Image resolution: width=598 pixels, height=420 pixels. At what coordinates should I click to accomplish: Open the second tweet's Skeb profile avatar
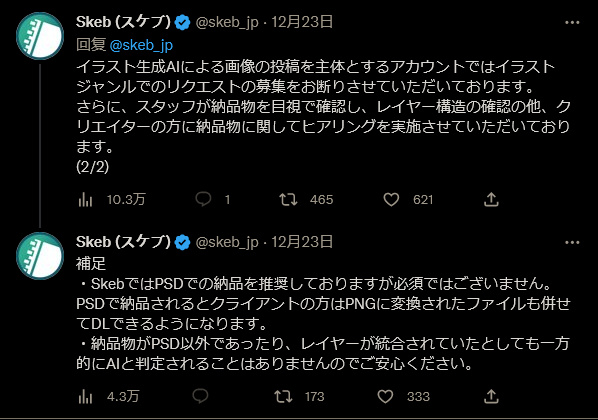coord(40,256)
